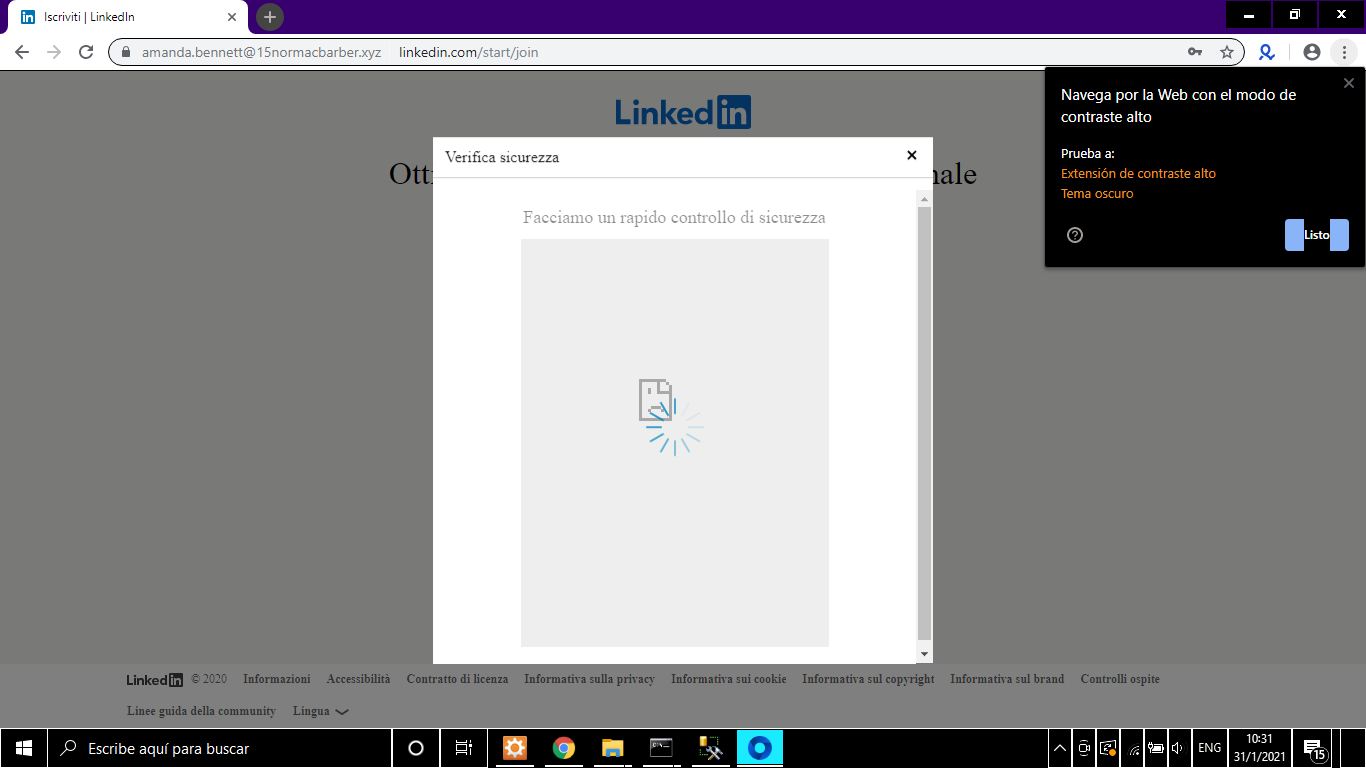Viewport: 1366px width, 768px height.
Task: Click the help question mark icon
Action: [x=1075, y=235]
